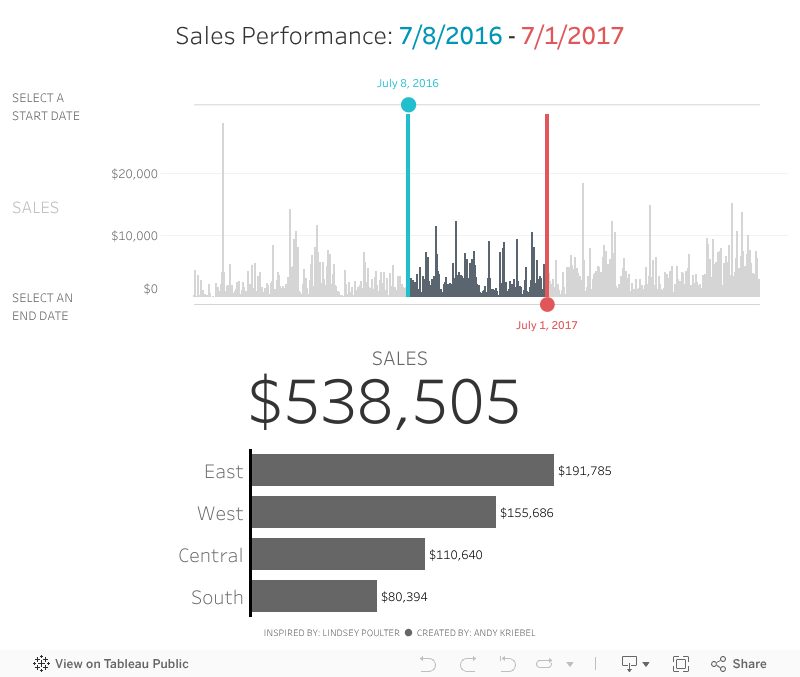Viewport: 800px width, 677px height.
Task: Select the Central region bar
Action: [x=338, y=554]
